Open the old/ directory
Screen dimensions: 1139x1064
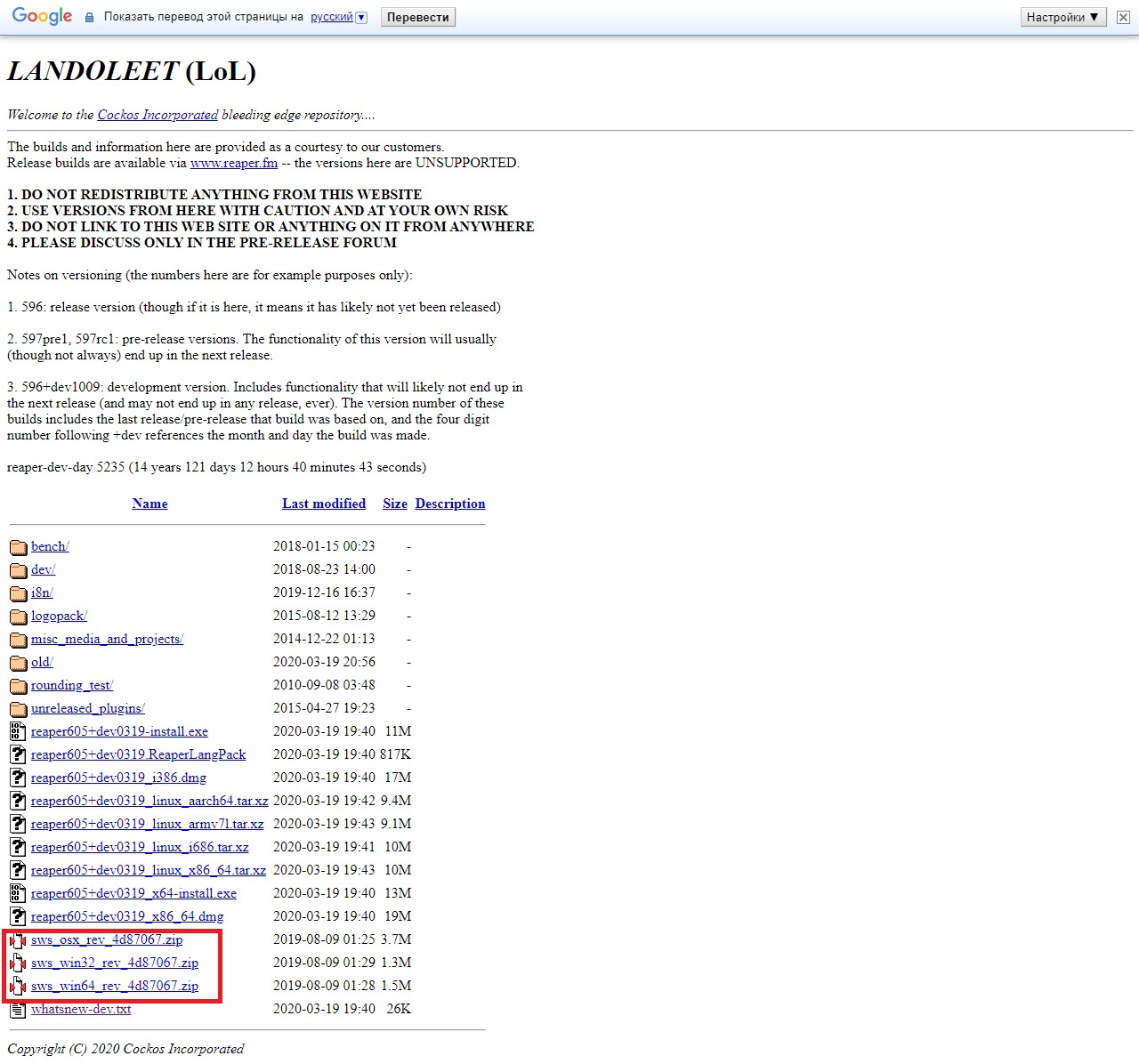(42, 662)
